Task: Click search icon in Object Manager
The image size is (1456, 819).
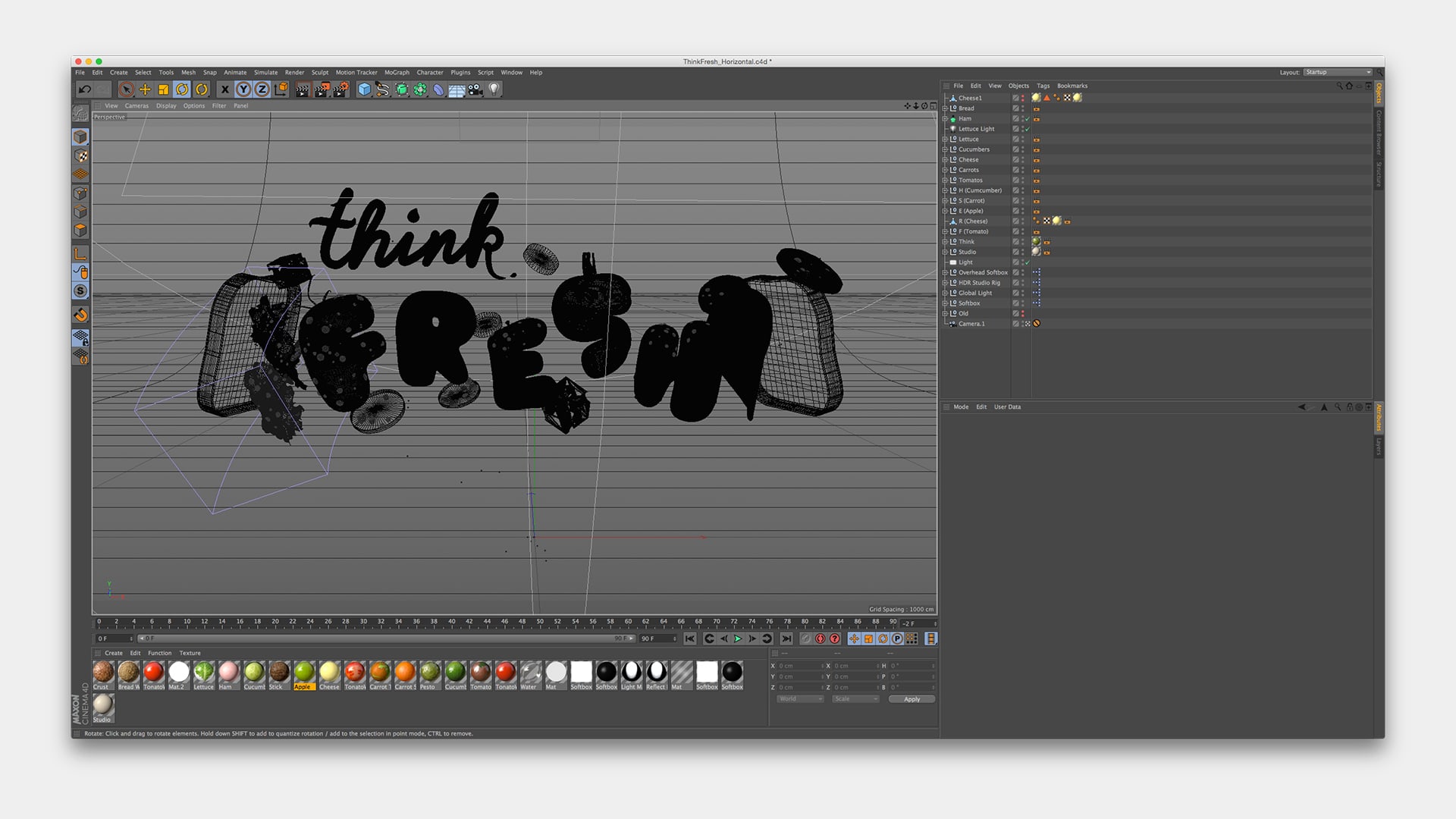Action: click(1339, 86)
